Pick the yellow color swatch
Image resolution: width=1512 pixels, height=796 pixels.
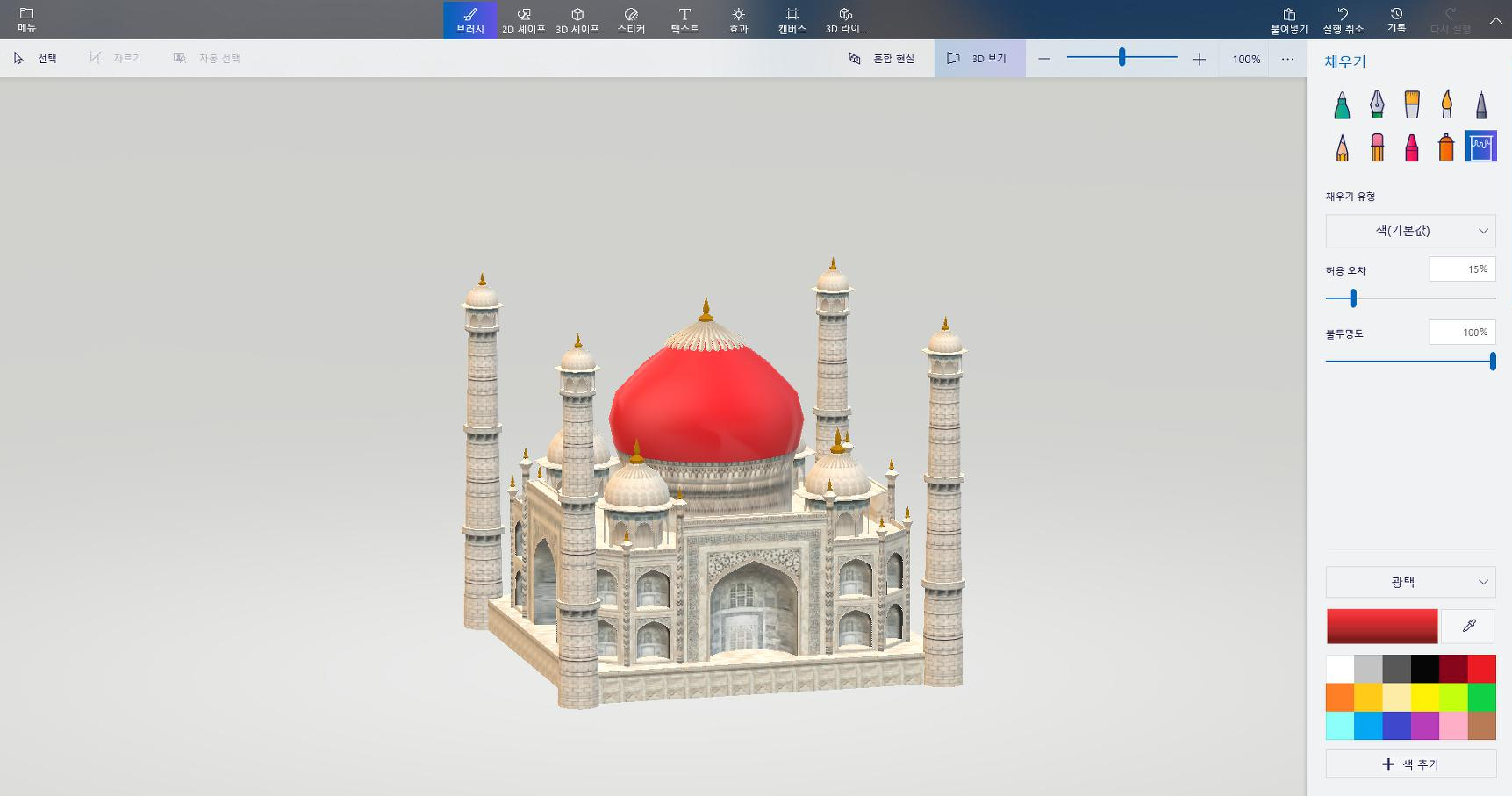[x=1425, y=698]
